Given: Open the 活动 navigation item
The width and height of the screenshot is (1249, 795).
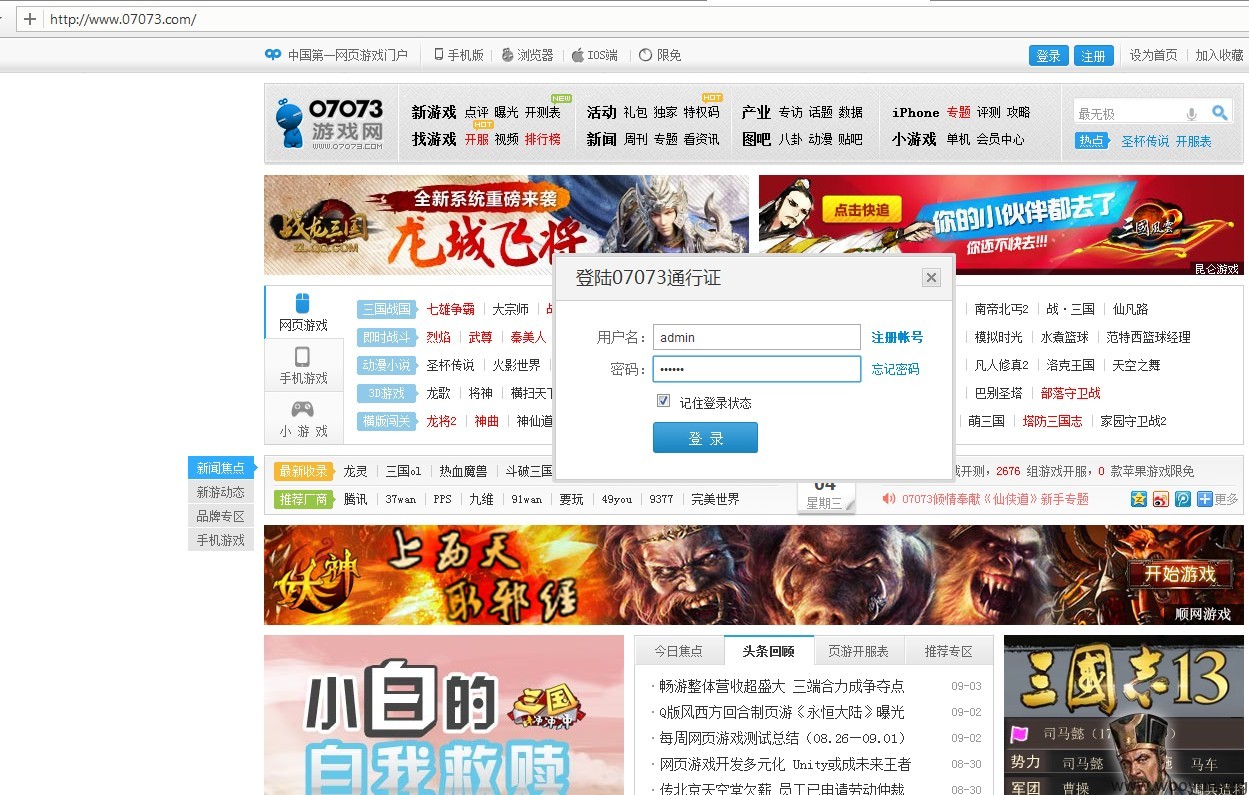Looking at the screenshot, I should point(601,112).
